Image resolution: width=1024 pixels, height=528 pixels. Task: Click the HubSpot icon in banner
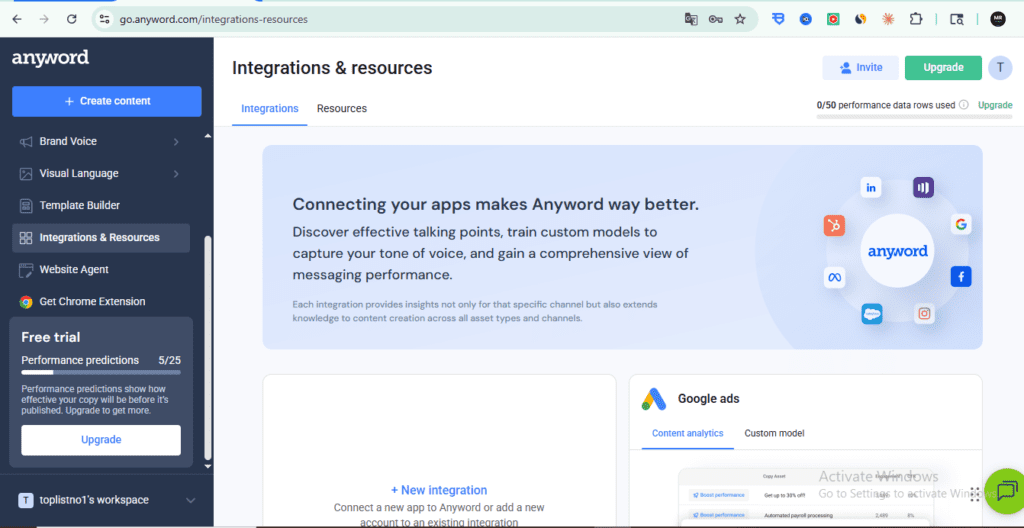834,225
